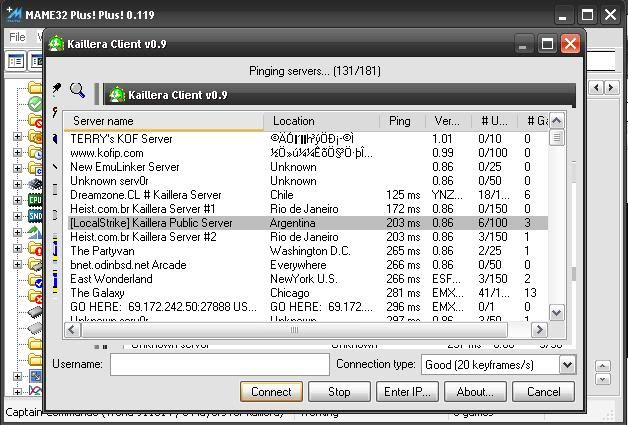This screenshot has height=425, width=628.
Task: Select "East Wonderland" server row
Action: [x=307, y=279]
